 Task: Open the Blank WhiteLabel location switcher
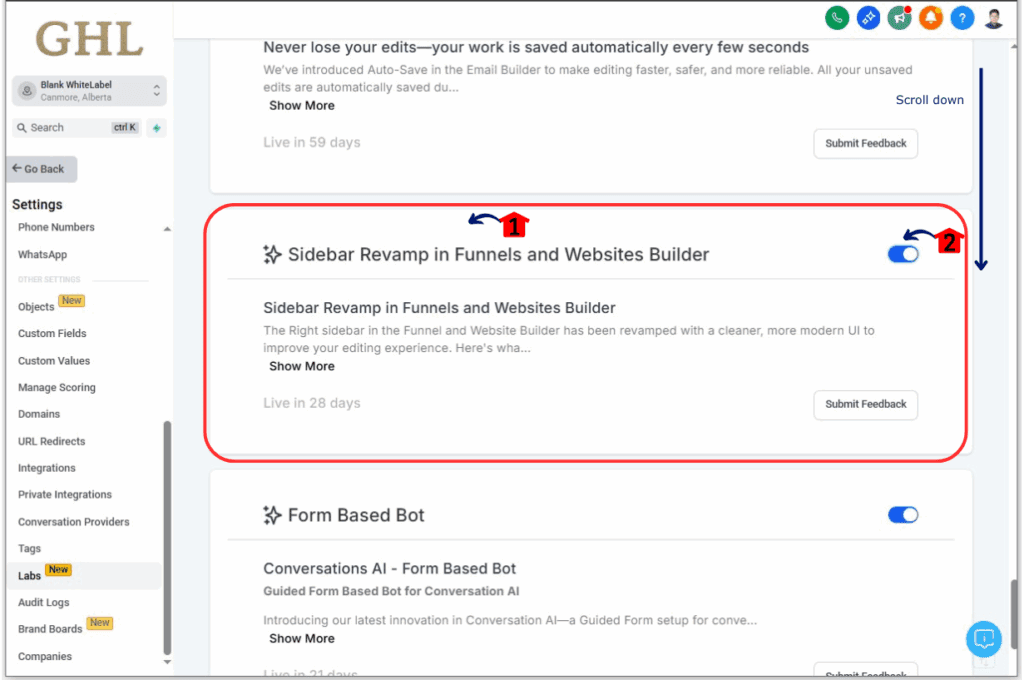[x=89, y=91]
